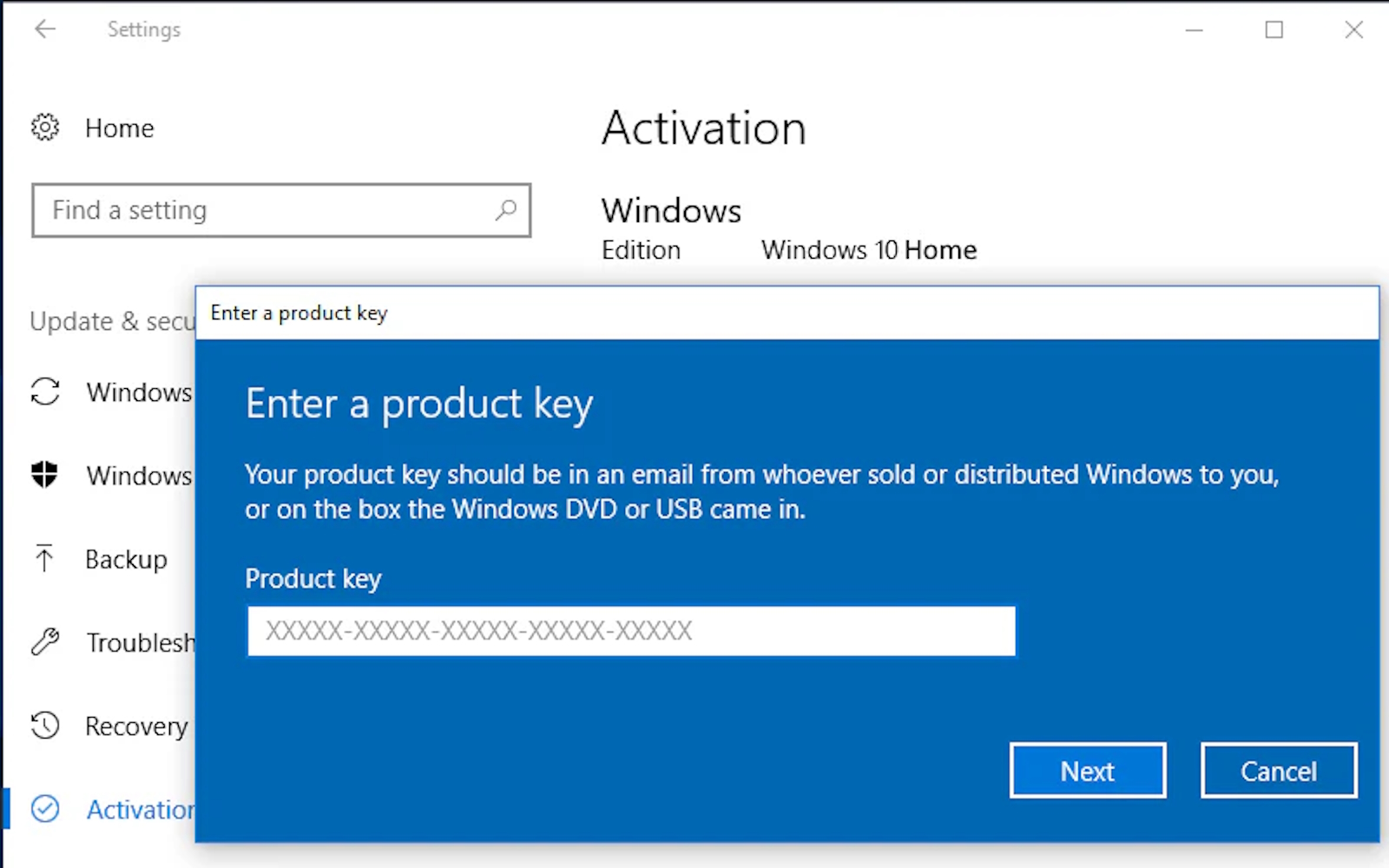The image size is (1389, 868).
Task: Click the Activation checkmark circle icon
Action: (x=45, y=808)
